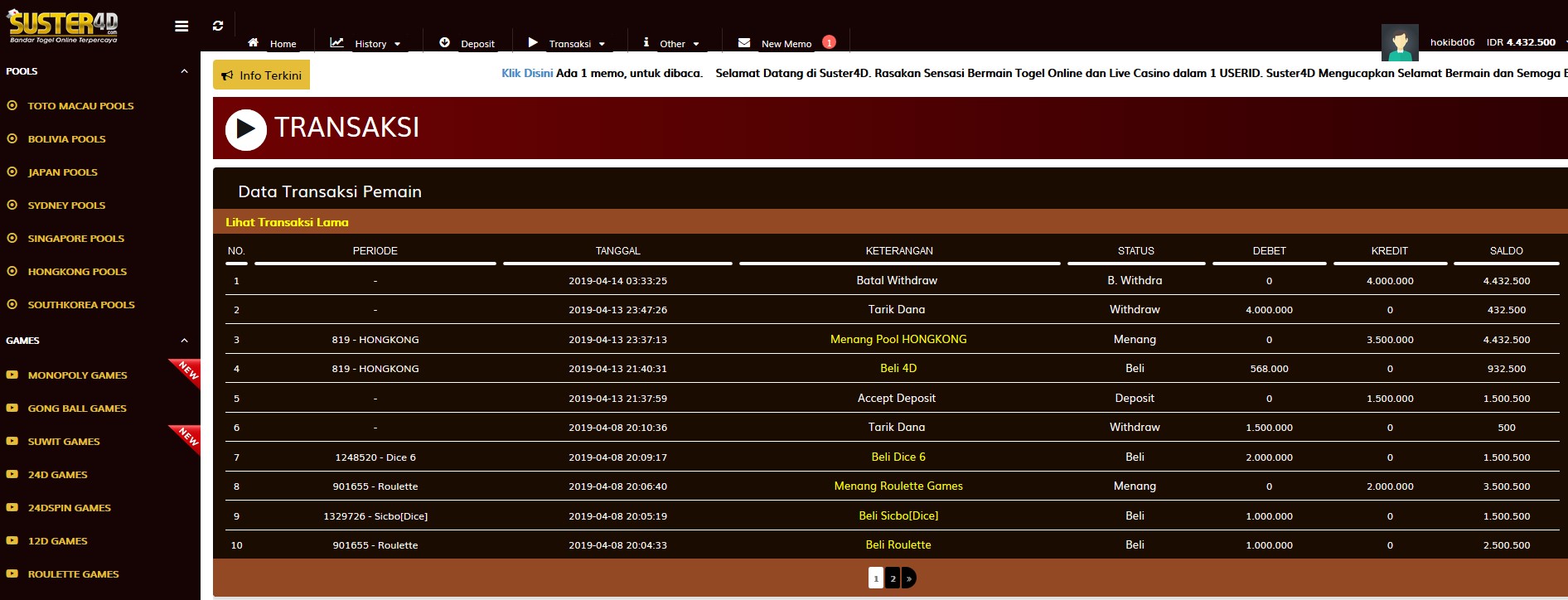The width and height of the screenshot is (1568, 600).
Task: Click the Deposit download icon
Action: [445, 42]
